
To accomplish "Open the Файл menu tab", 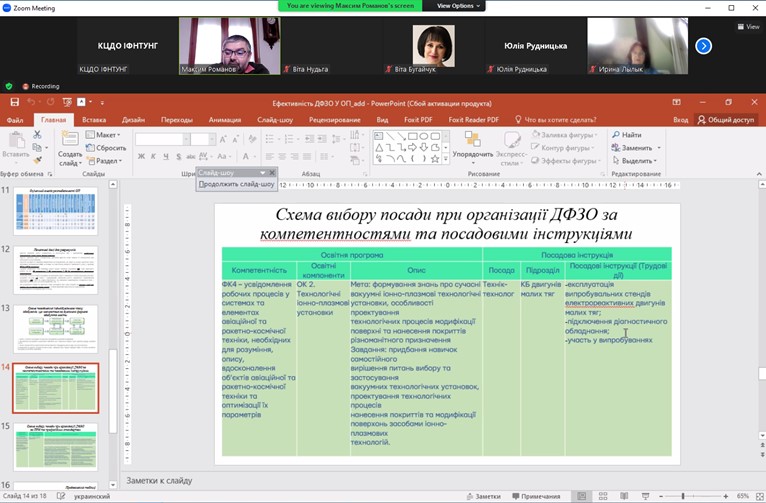I will [15, 120].
